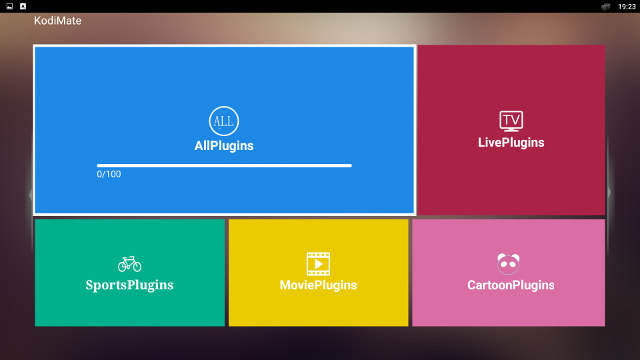Click the dim status icon beside the clock
Image resolution: width=640 pixels, height=360 pixels.
tap(606, 6)
